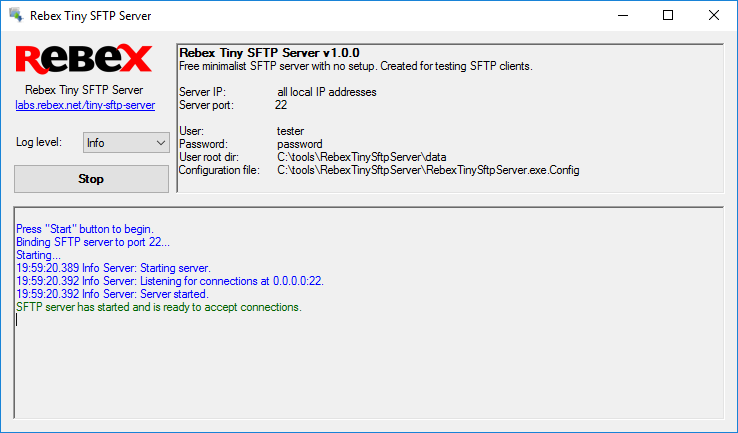Open the Log level dropdown
This screenshot has height=433, width=738.
tap(126, 143)
